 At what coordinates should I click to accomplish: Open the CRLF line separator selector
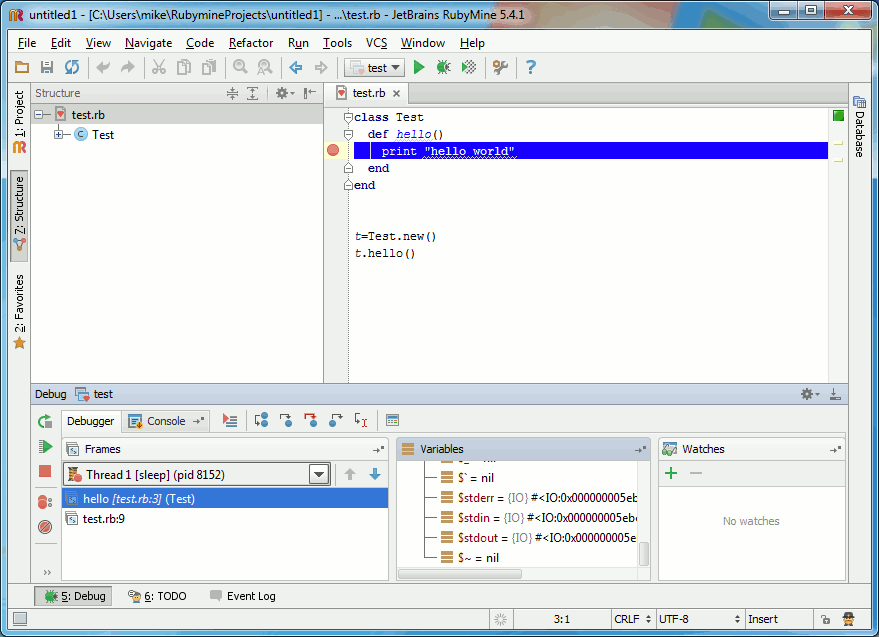(632, 619)
